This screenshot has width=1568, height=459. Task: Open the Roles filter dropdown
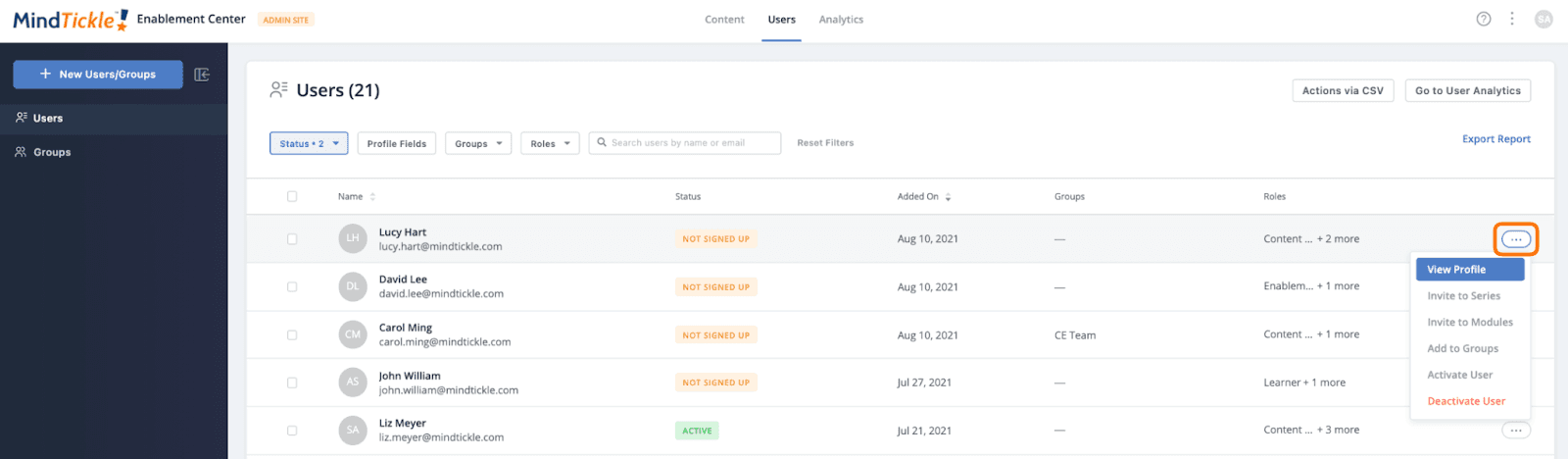(550, 143)
